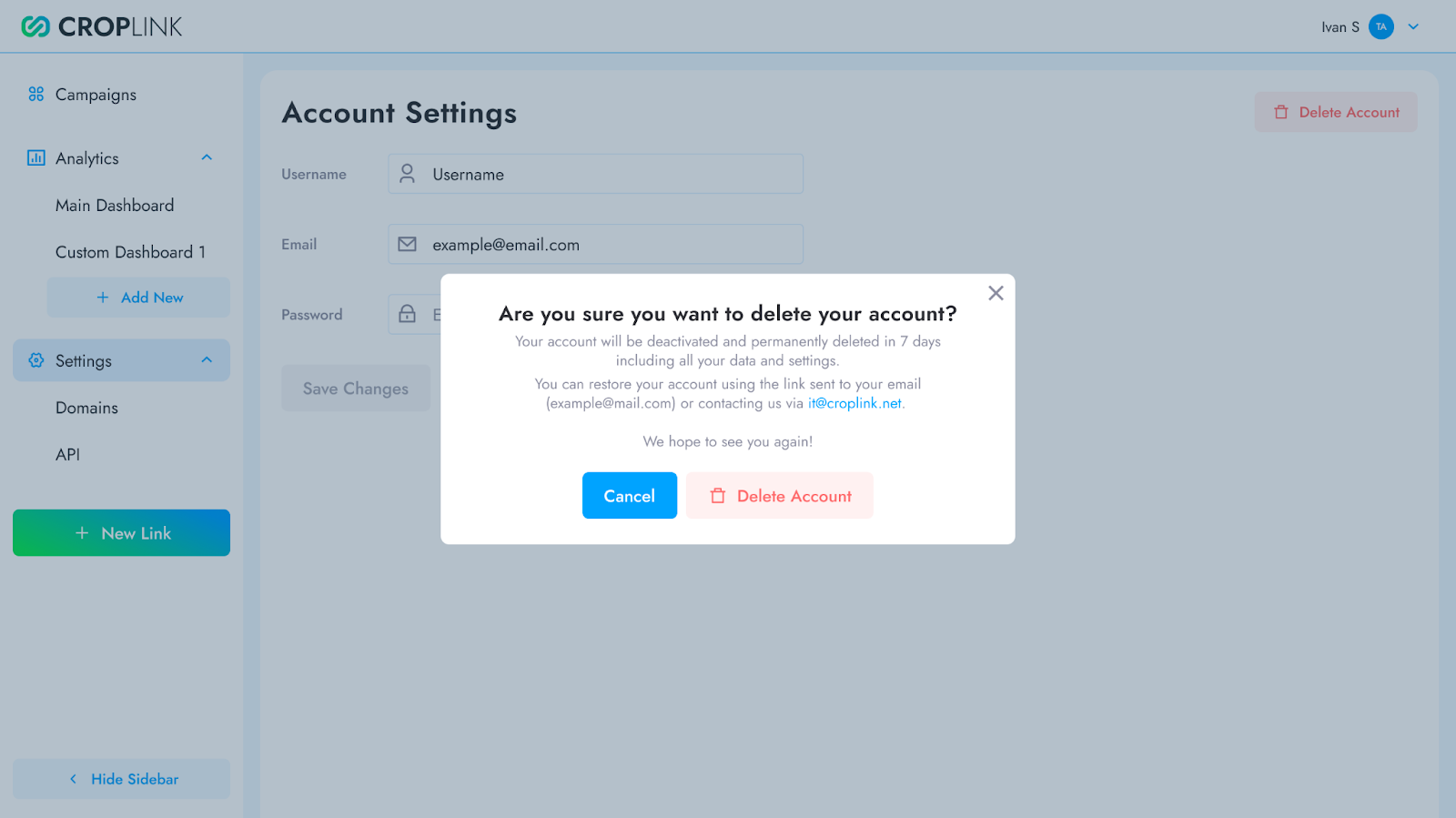Click the Settings gear icon
Viewport: 1456px width, 818px height.
click(36, 360)
